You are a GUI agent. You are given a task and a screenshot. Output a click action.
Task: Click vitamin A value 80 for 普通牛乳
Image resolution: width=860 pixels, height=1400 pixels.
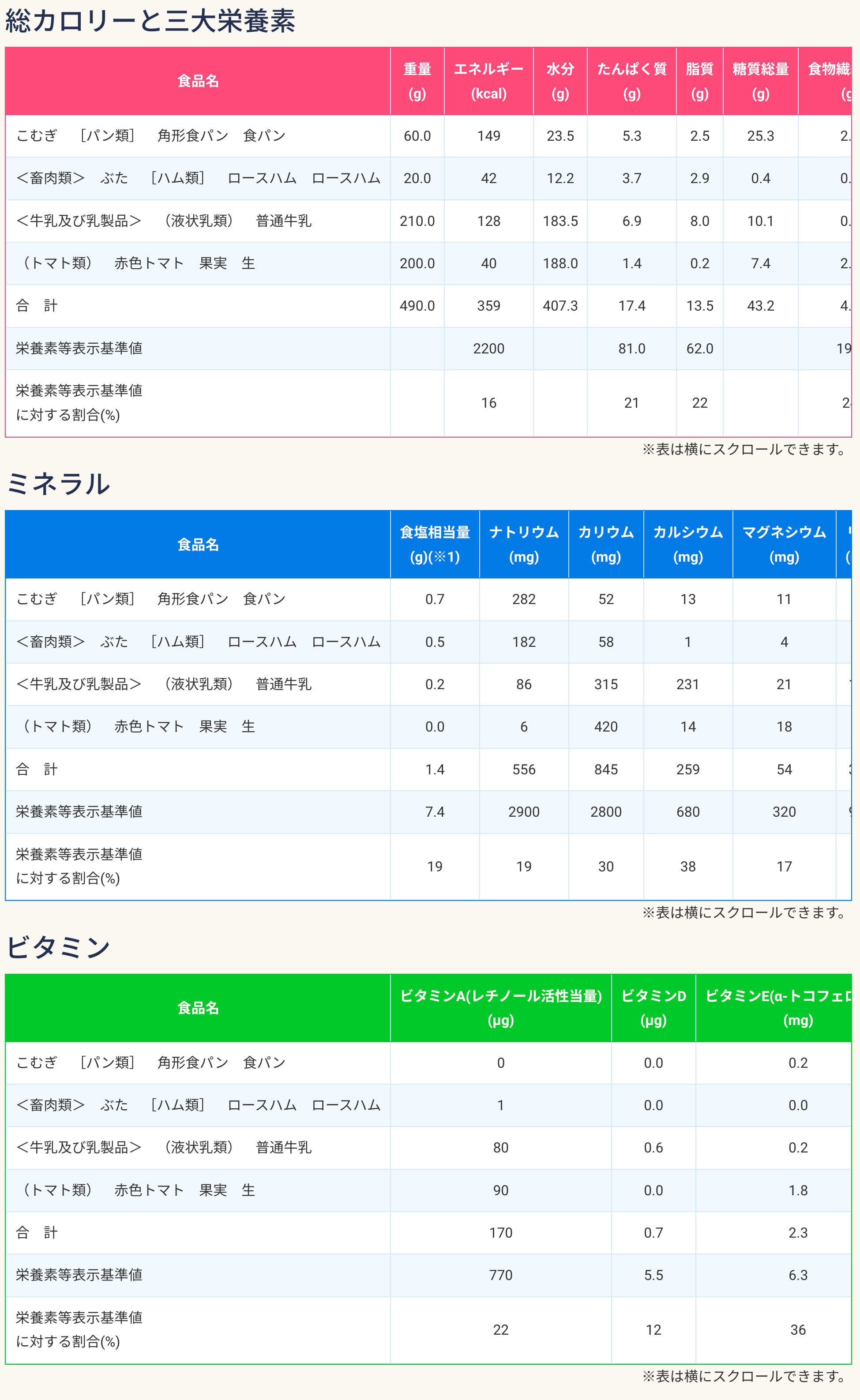click(501, 1148)
